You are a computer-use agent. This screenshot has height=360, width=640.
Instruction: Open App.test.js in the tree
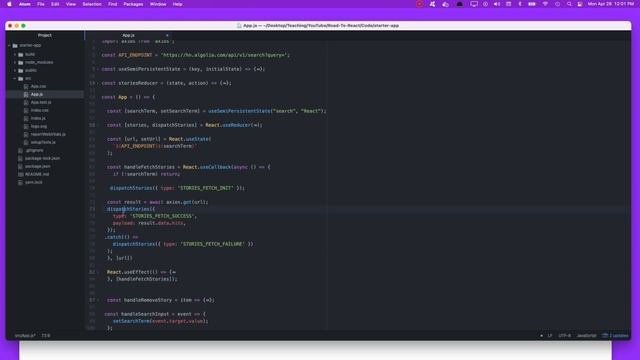41,102
